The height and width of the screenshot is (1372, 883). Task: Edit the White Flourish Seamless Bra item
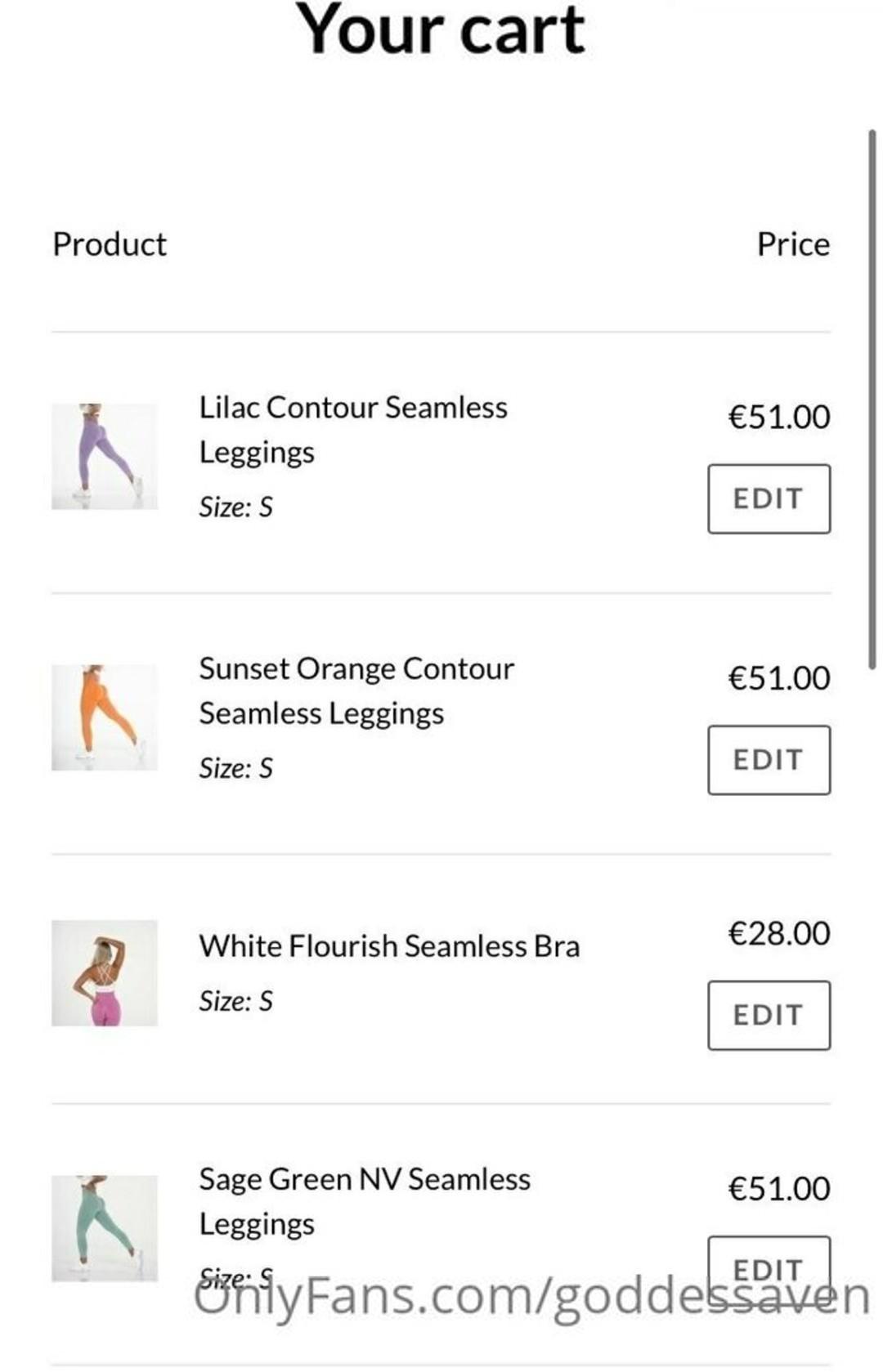point(769,1015)
